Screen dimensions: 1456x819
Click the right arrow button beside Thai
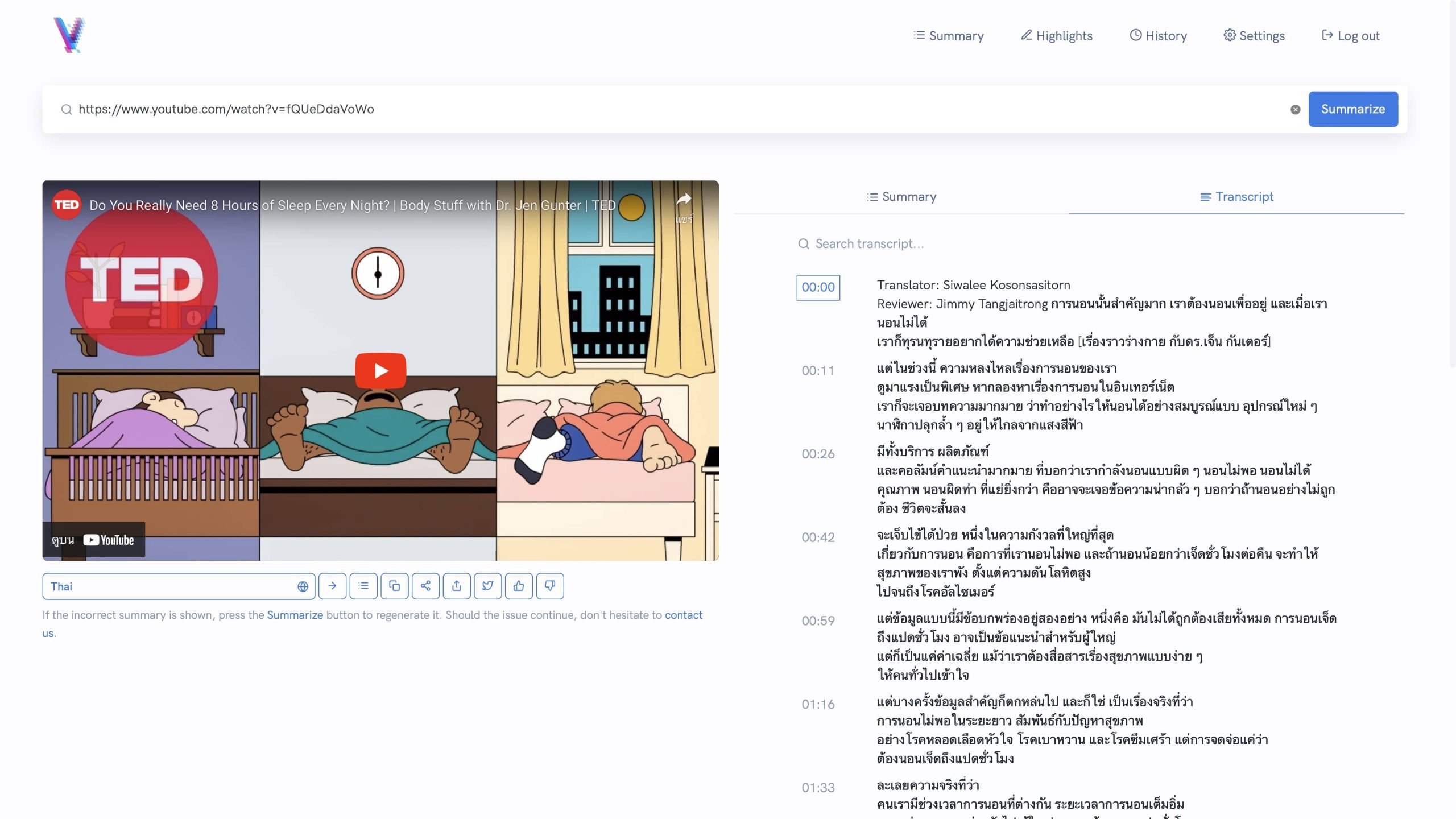coord(332,586)
